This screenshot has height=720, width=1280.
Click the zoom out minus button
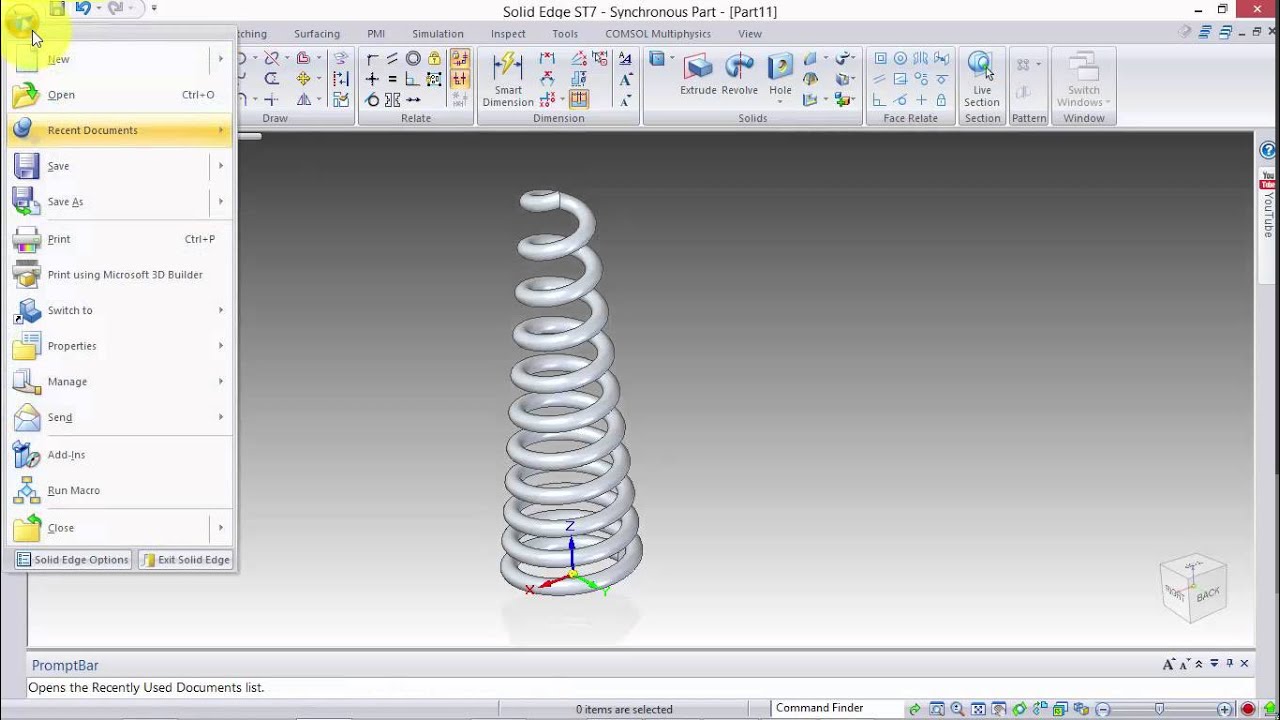[1103, 709]
